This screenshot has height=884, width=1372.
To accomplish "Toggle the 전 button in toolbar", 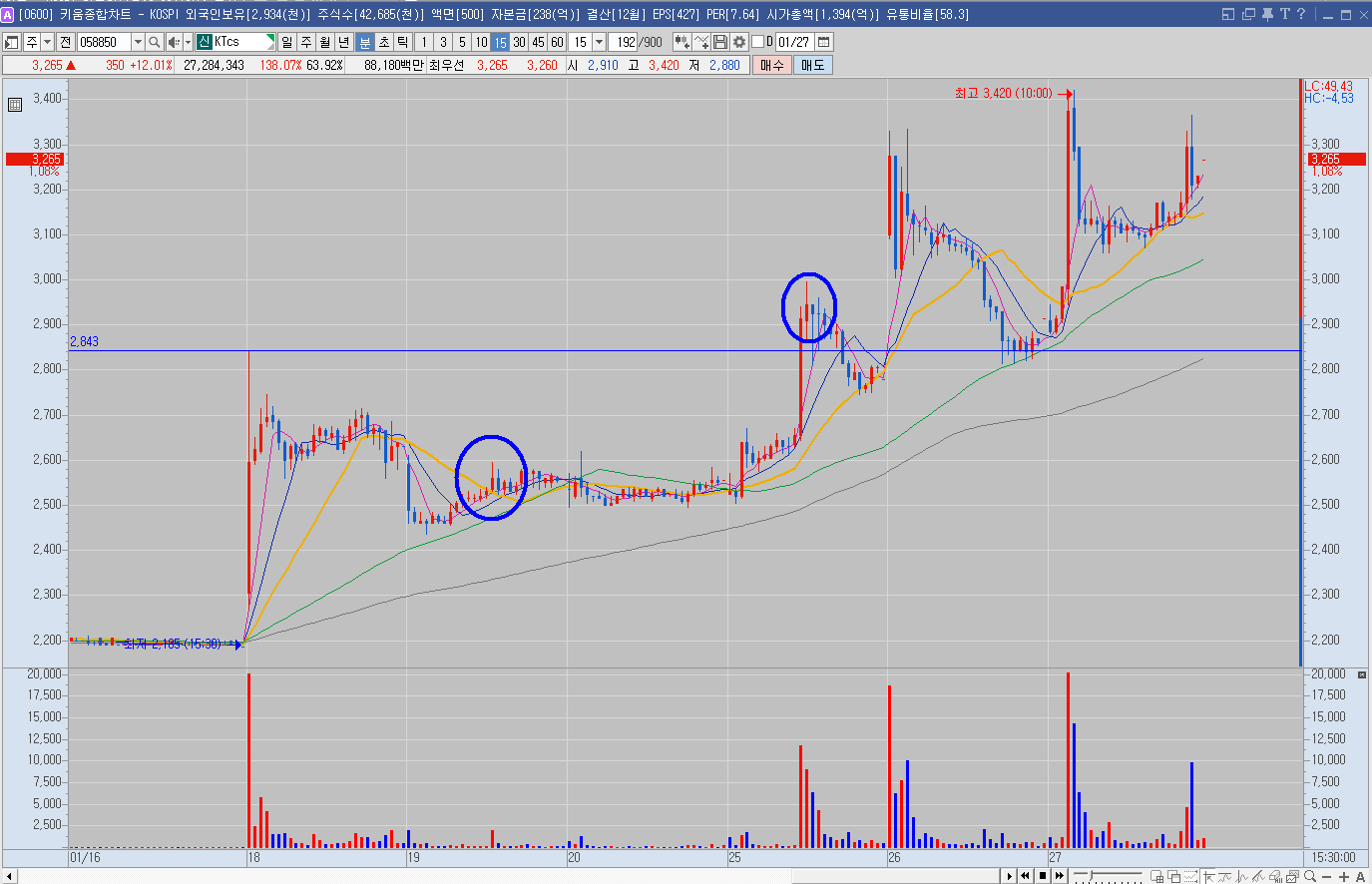I will click(x=65, y=42).
